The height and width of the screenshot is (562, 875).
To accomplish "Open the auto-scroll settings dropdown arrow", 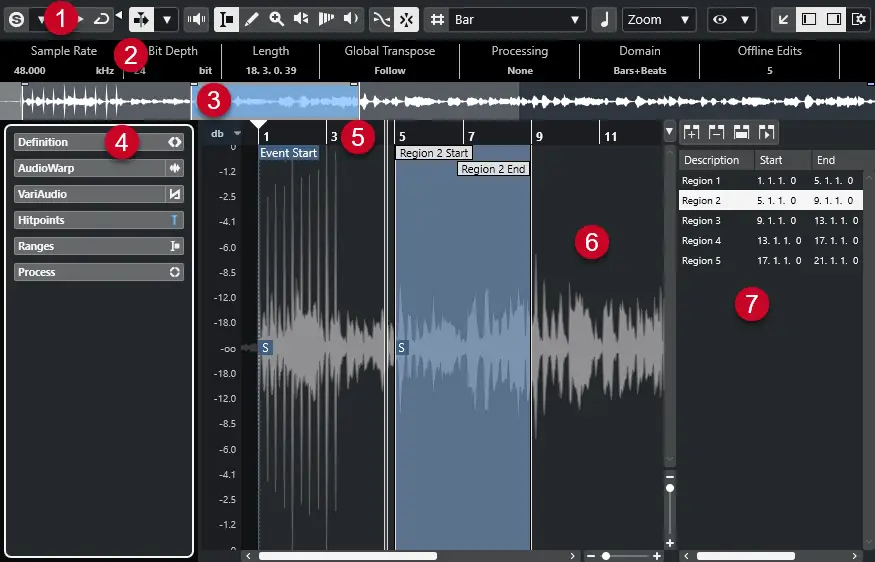I will click(x=167, y=20).
